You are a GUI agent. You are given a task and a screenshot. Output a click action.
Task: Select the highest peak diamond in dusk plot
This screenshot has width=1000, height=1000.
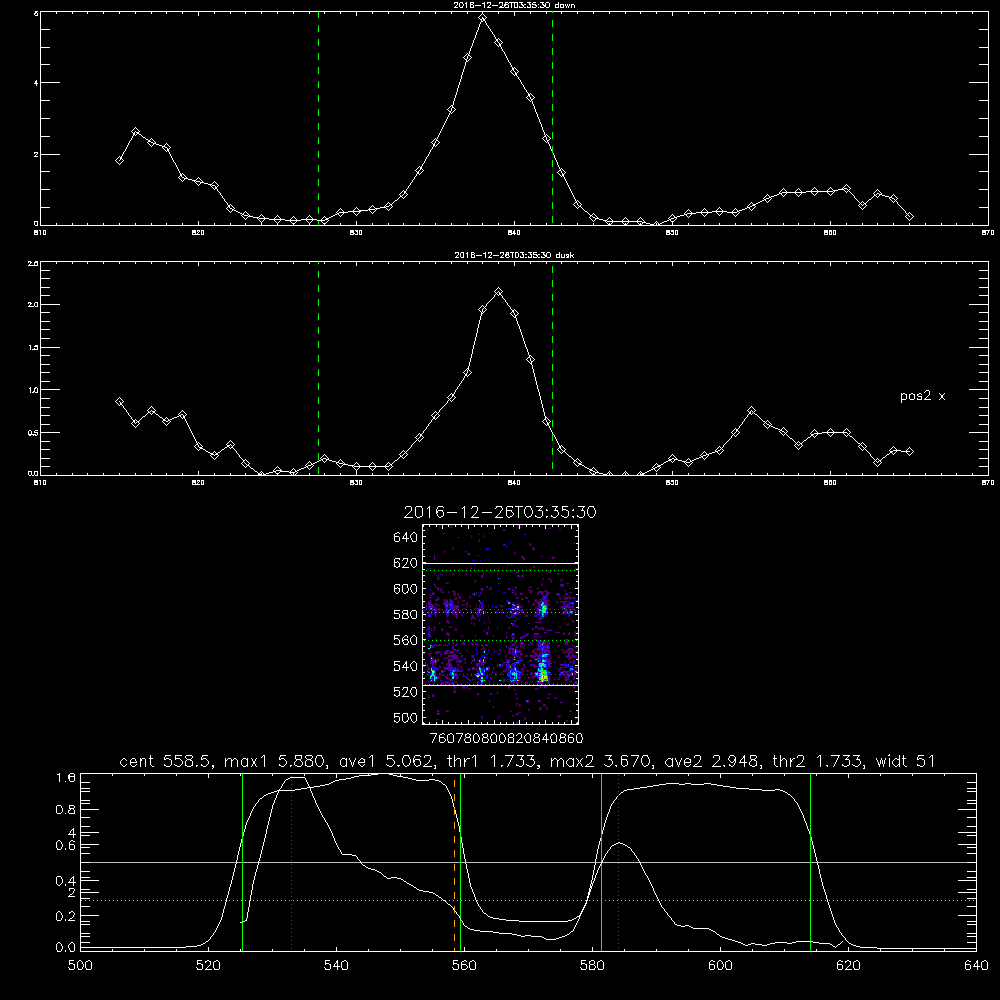pyautogui.click(x=499, y=292)
